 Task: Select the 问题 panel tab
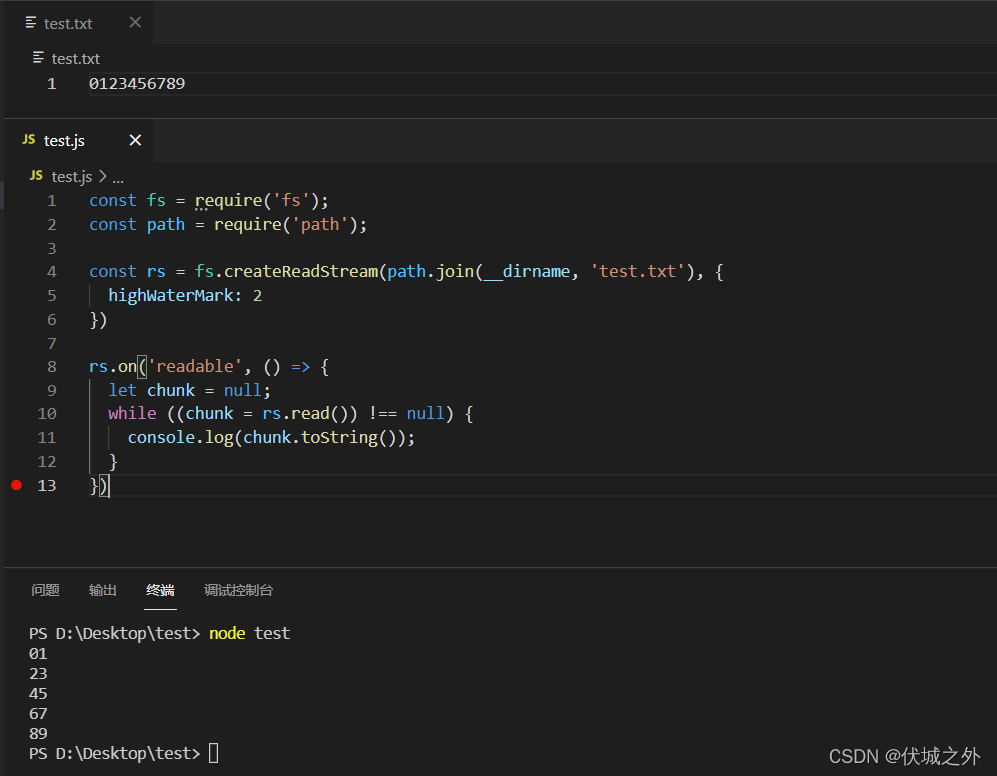45,590
